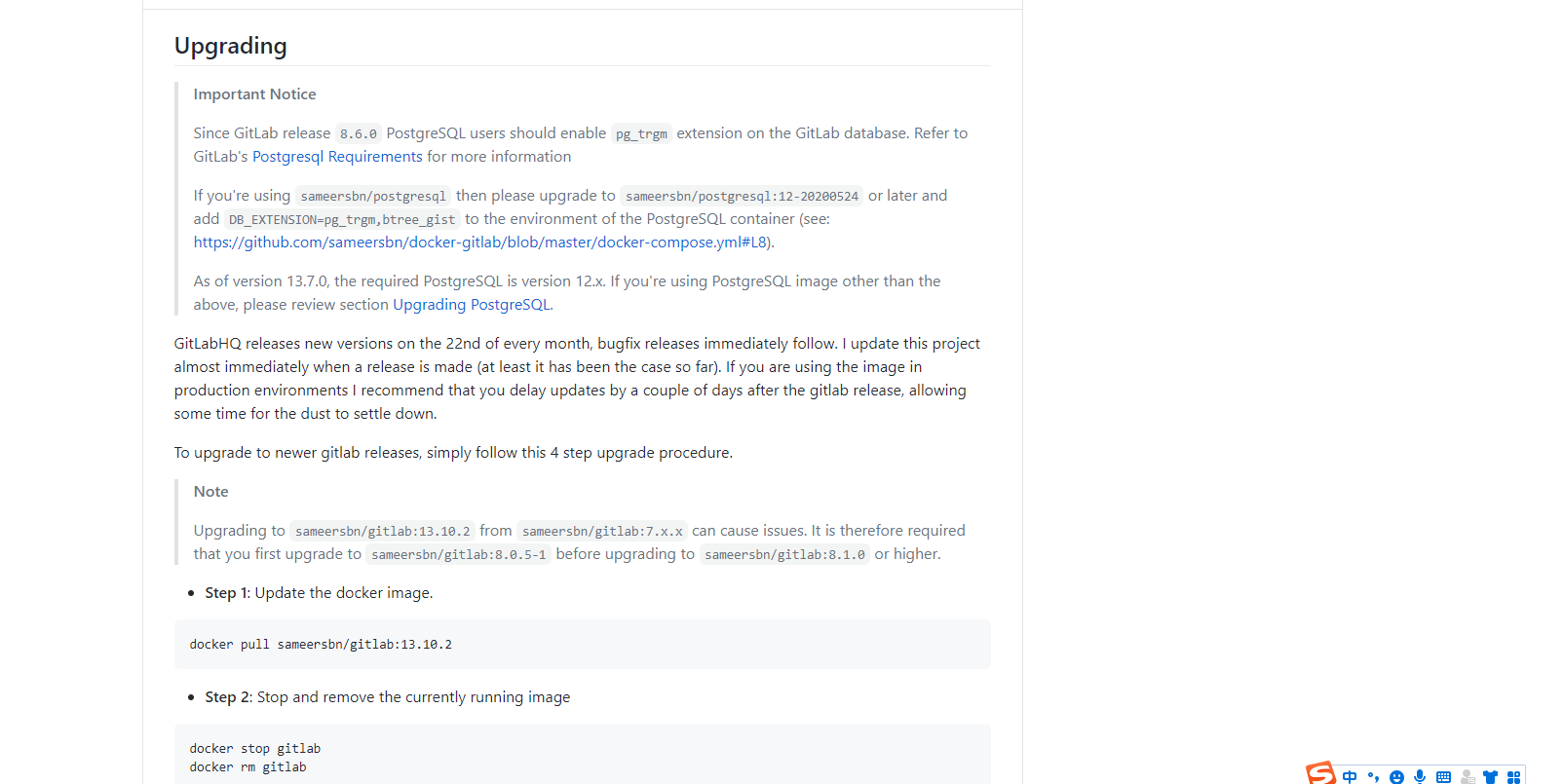
Task: Open the IME emoji smiley panel
Action: click(x=1396, y=776)
